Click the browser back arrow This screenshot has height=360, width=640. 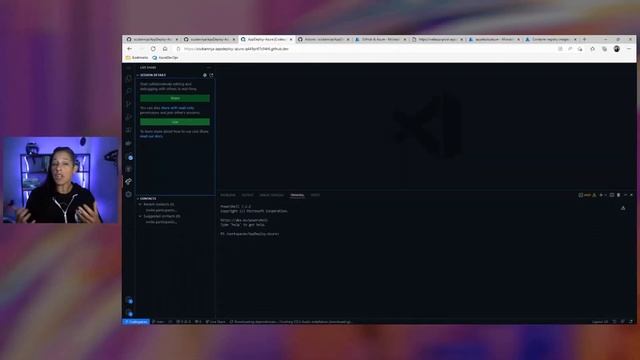click(x=130, y=49)
